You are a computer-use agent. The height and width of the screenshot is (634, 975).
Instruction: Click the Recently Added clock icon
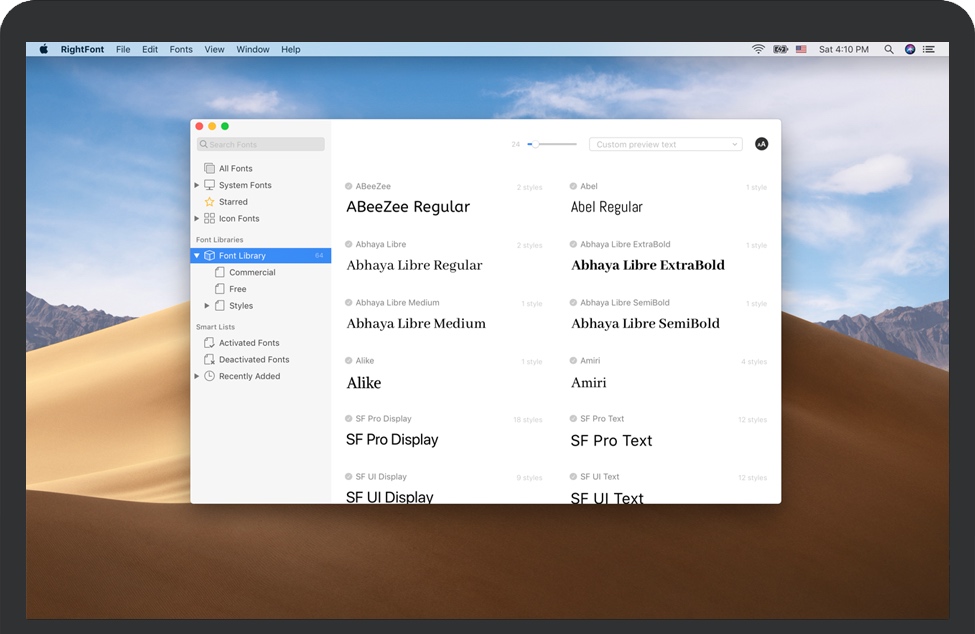click(209, 376)
